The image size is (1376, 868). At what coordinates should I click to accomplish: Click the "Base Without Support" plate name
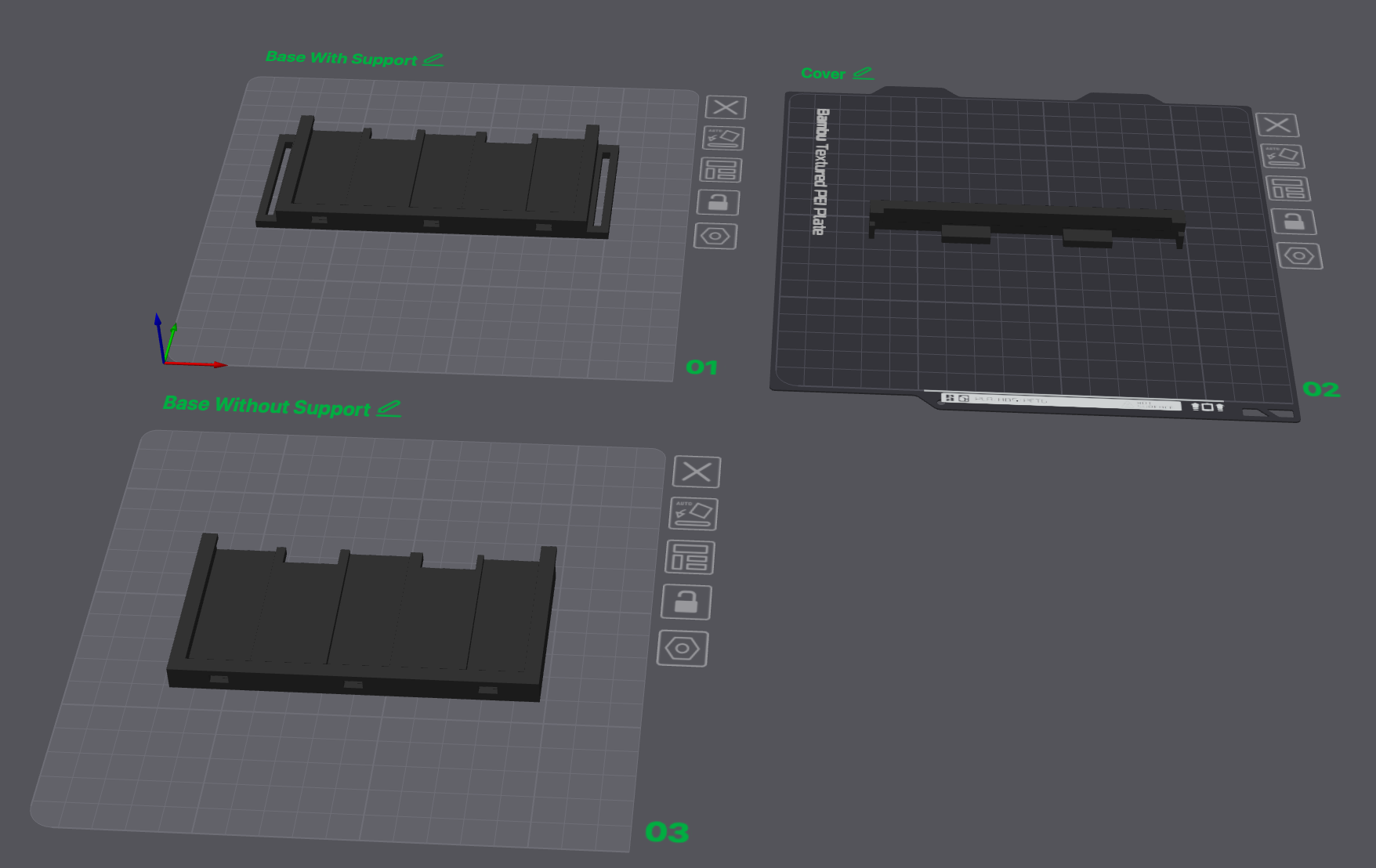[x=266, y=406]
